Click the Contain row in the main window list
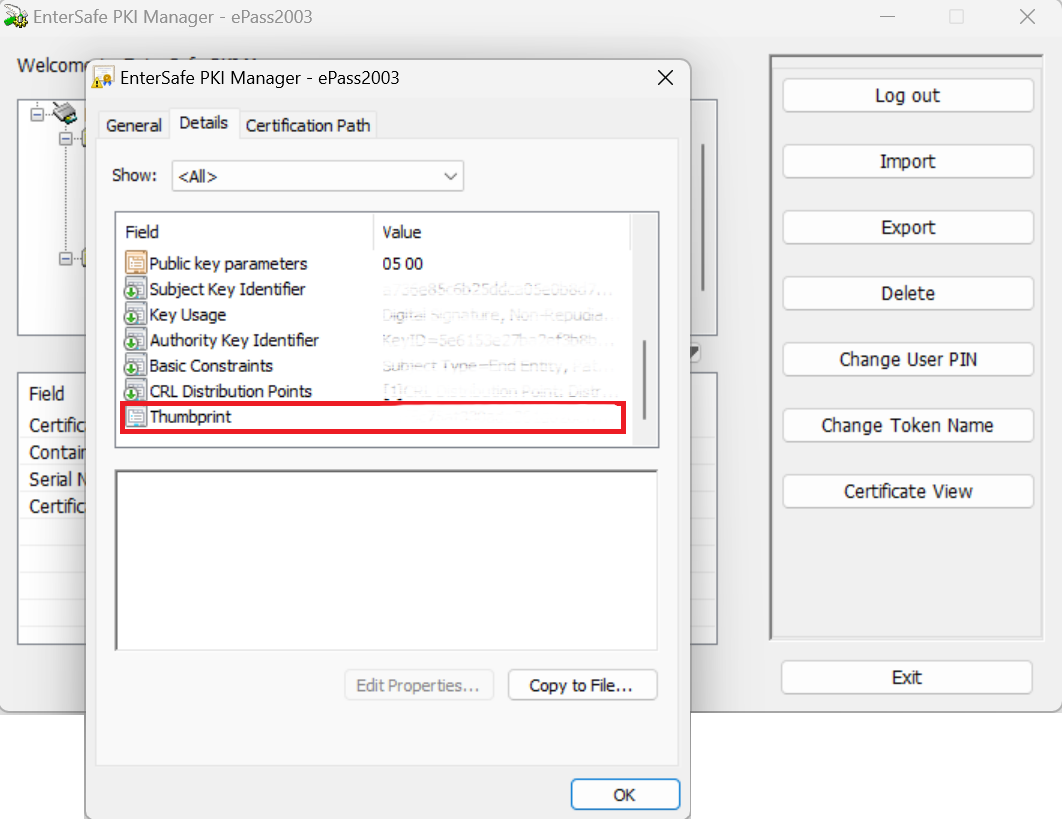Screen dimensions: 1062x819 pyautogui.click(x=56, y=453)
